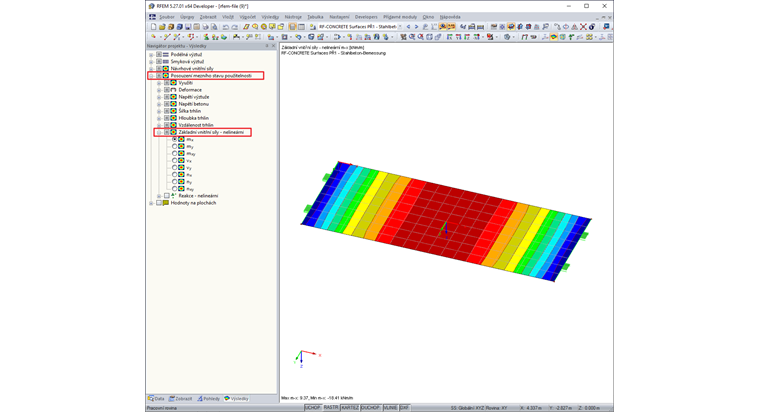The width and height of the screenshot is (760, 412).
Task: Toggle the show-values toolbar icon
Action: [451, 27]
